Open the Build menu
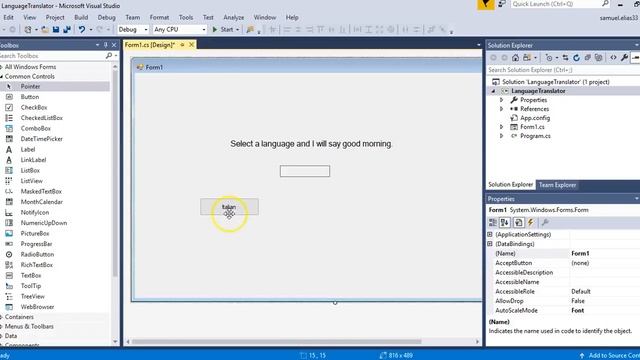 (x=81, y=18)
